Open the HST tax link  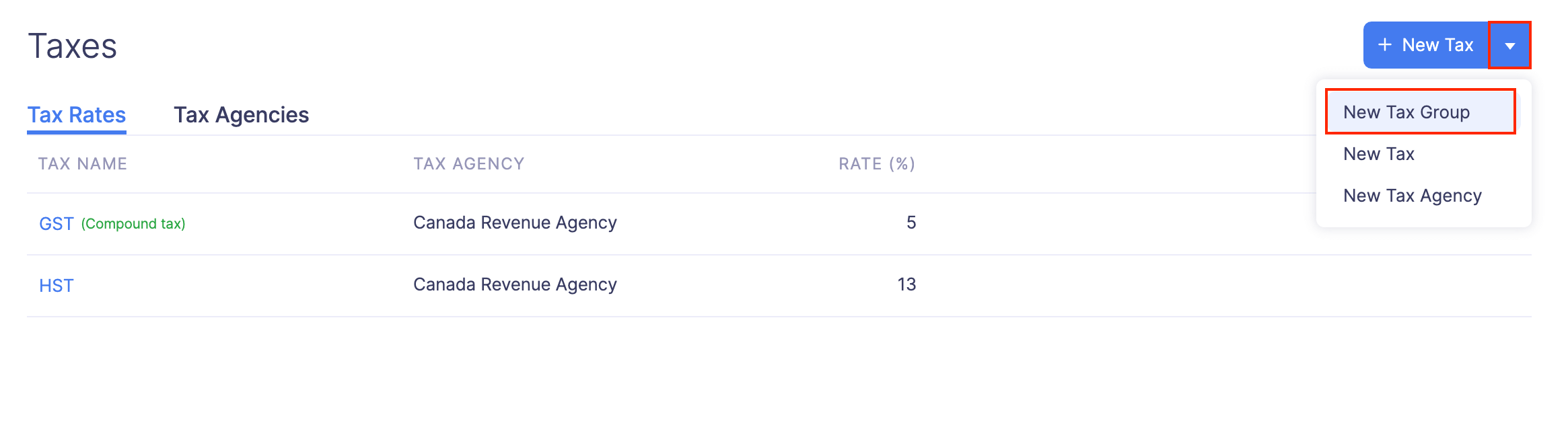click(57, 286)
